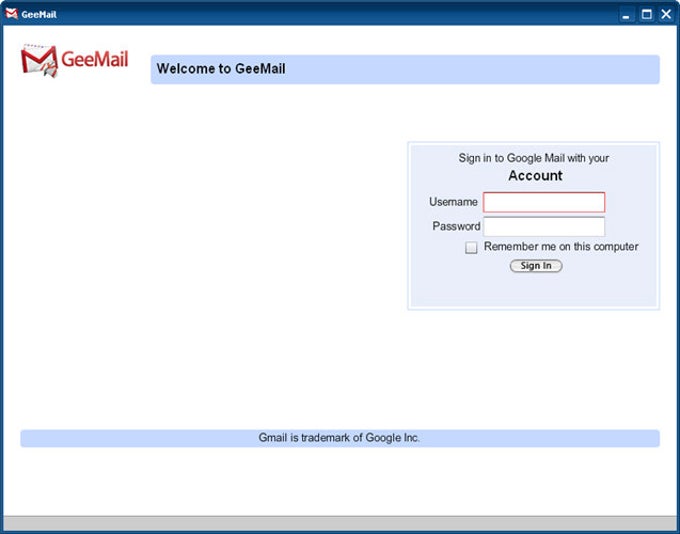Click the 'Gmail is trademark of Google Inc.' text

point(339,438)
